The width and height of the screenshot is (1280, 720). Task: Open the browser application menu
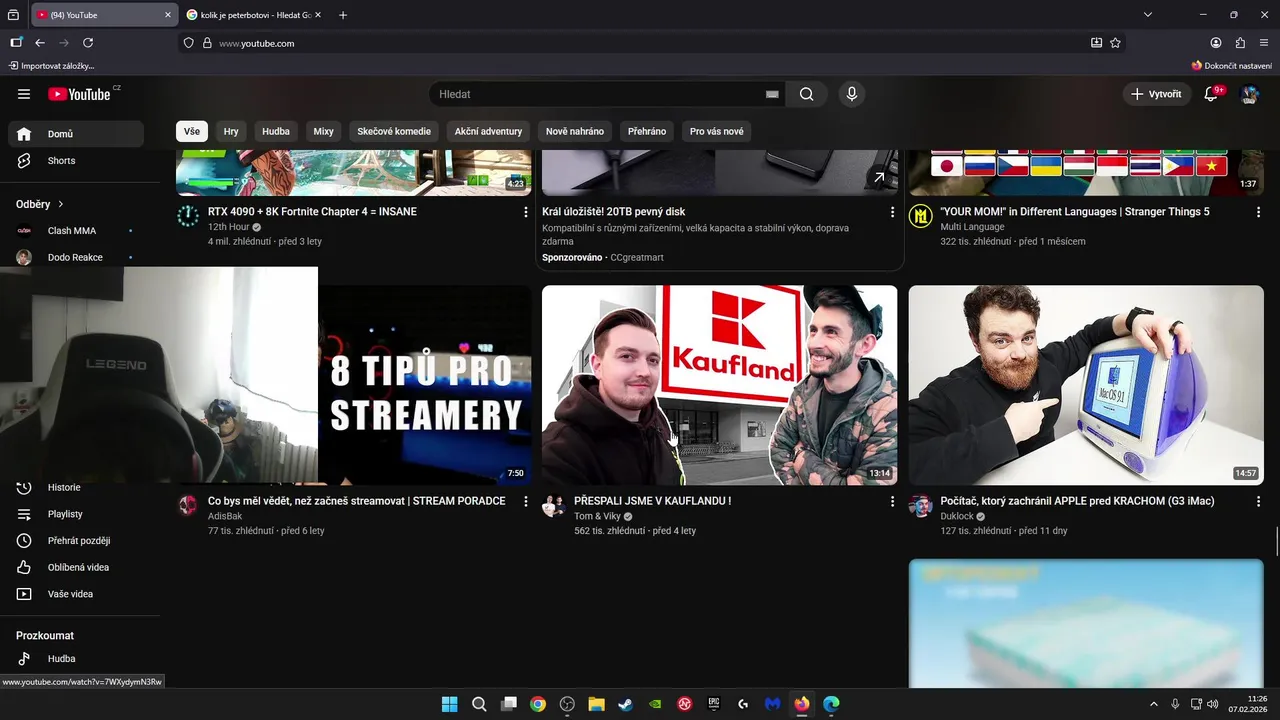click(1264, 43)
